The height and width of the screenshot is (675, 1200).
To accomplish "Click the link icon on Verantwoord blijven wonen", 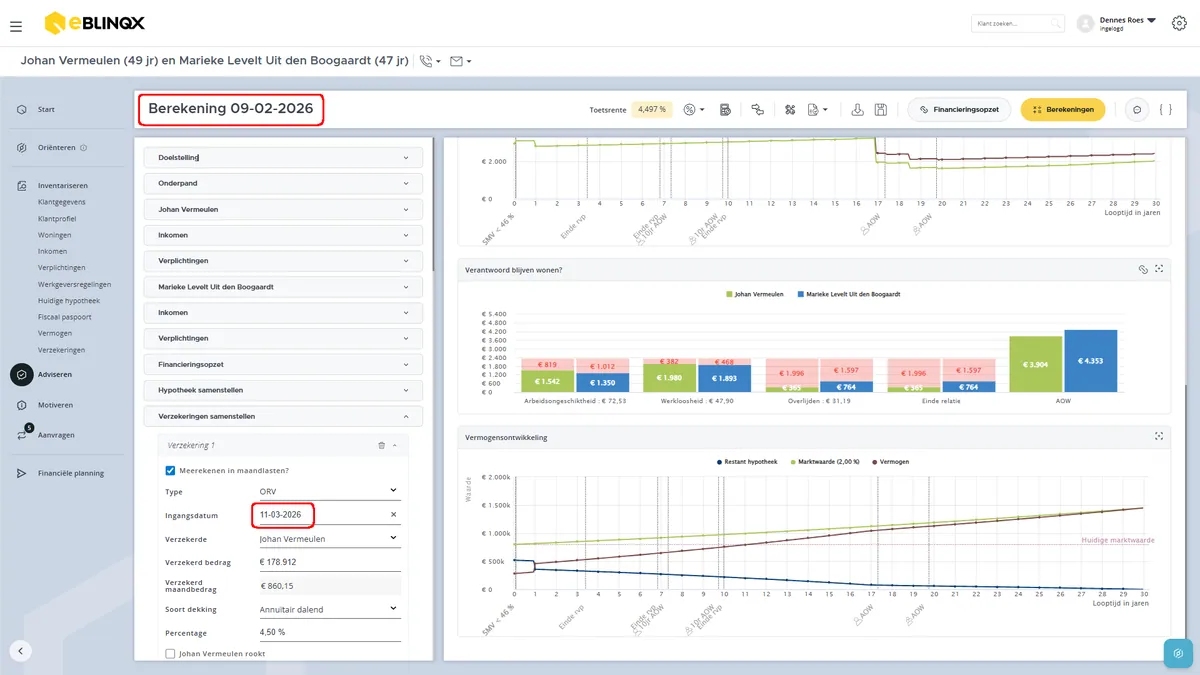I will (1143, 269).
